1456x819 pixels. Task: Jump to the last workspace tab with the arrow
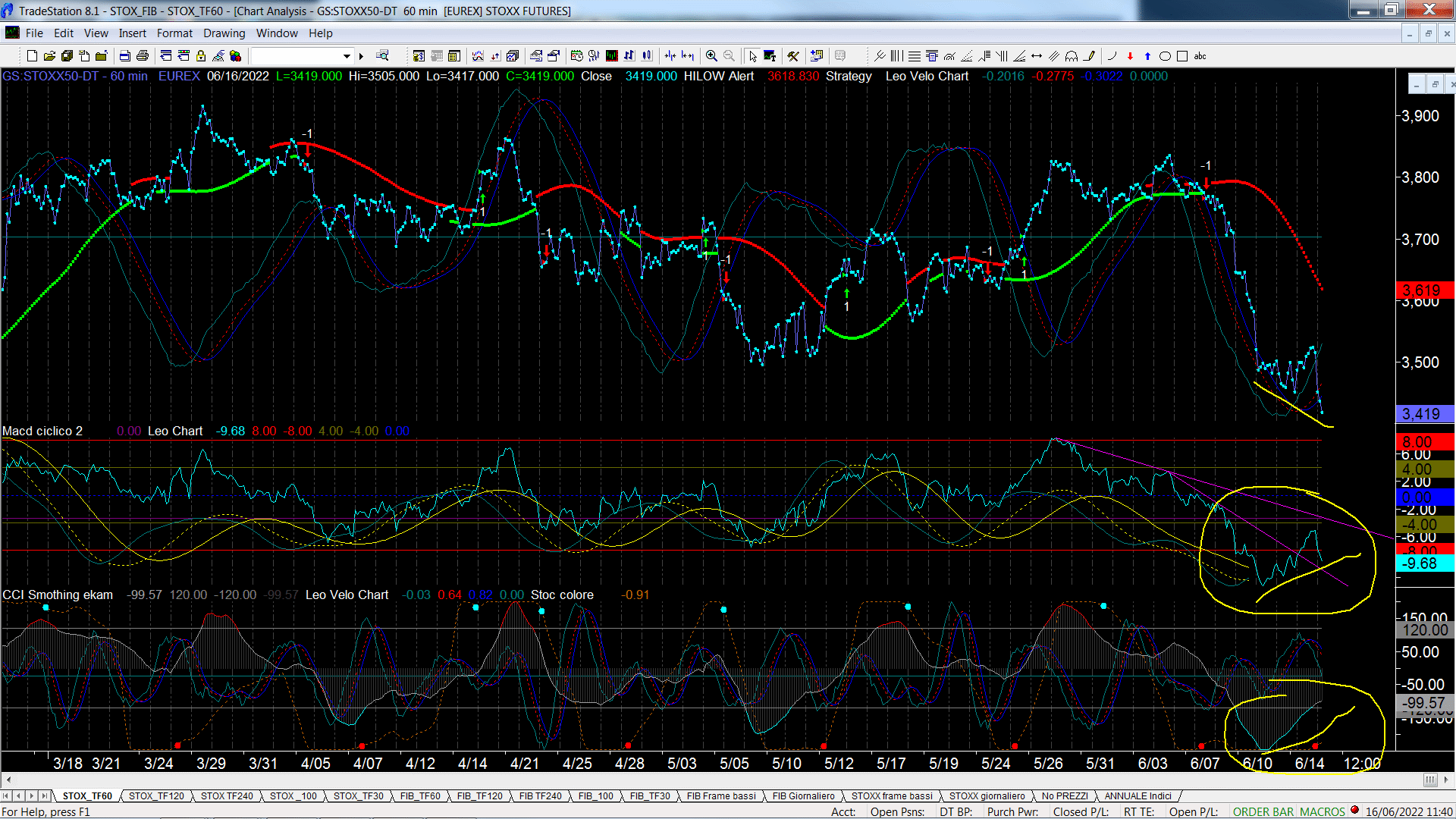tap(45, 796)
